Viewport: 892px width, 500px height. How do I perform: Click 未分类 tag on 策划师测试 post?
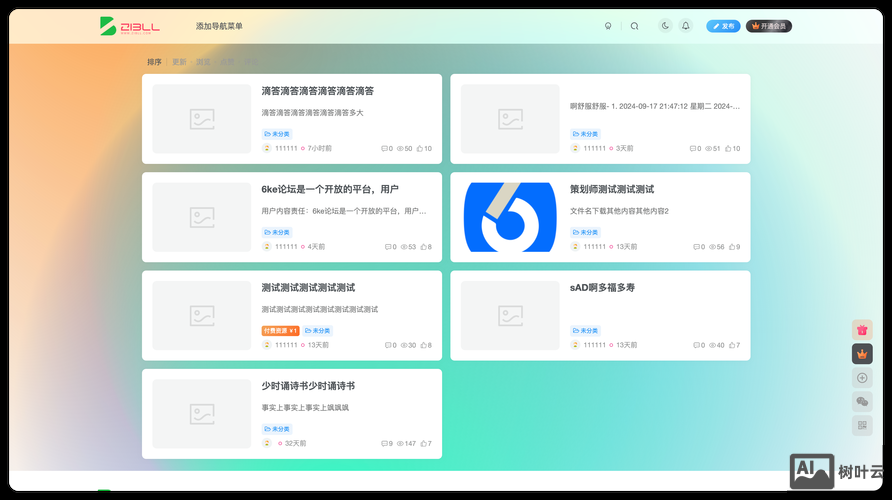click(585, 233)
